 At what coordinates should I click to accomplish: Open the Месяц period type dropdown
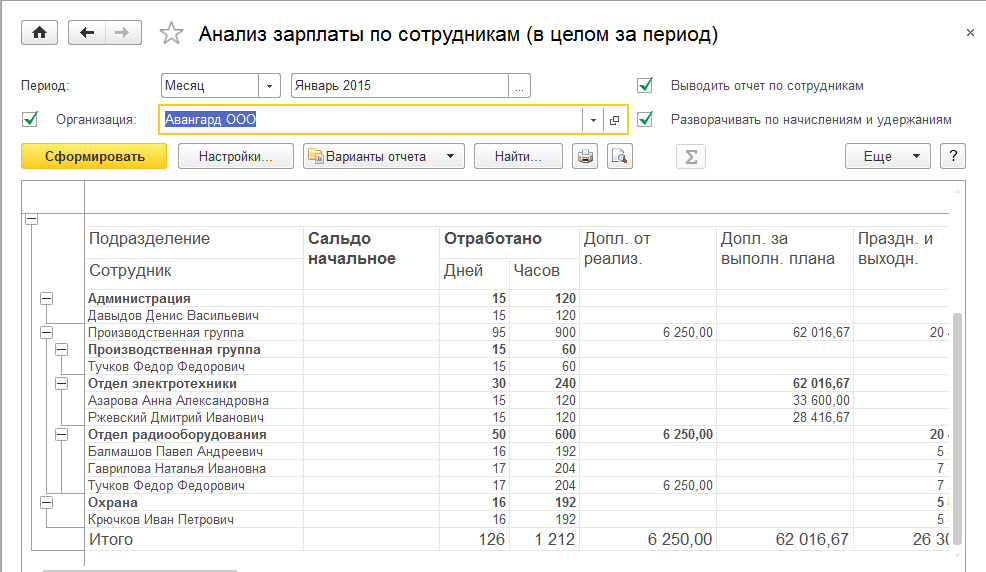[x=269, y=86]
